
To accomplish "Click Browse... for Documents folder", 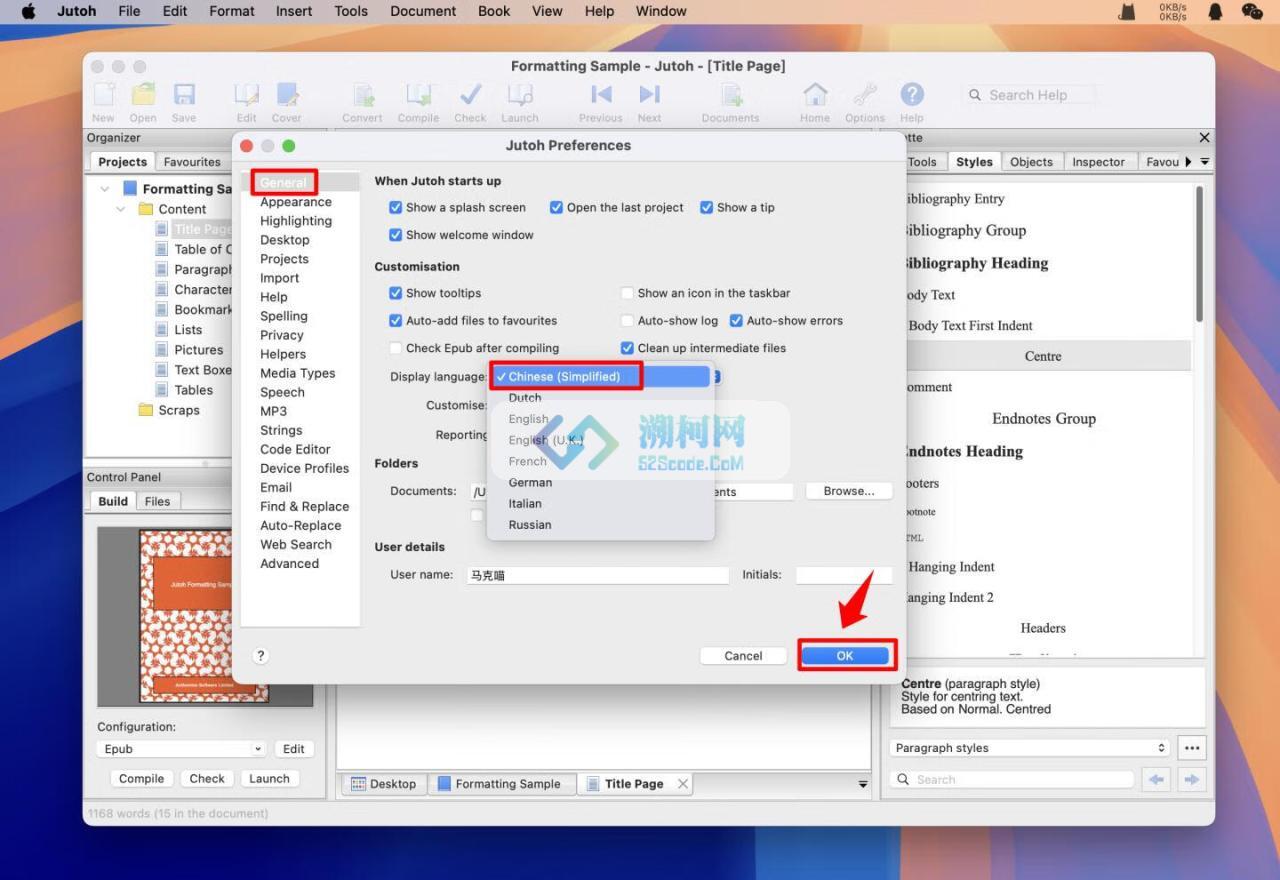I will [x=849, y=491].
